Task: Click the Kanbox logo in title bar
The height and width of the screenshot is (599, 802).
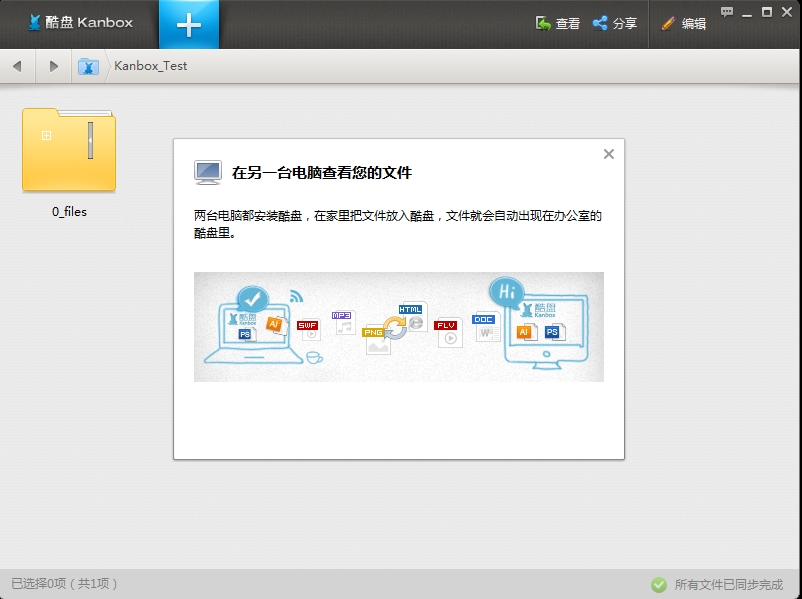Action: click(x=79, y=22)
